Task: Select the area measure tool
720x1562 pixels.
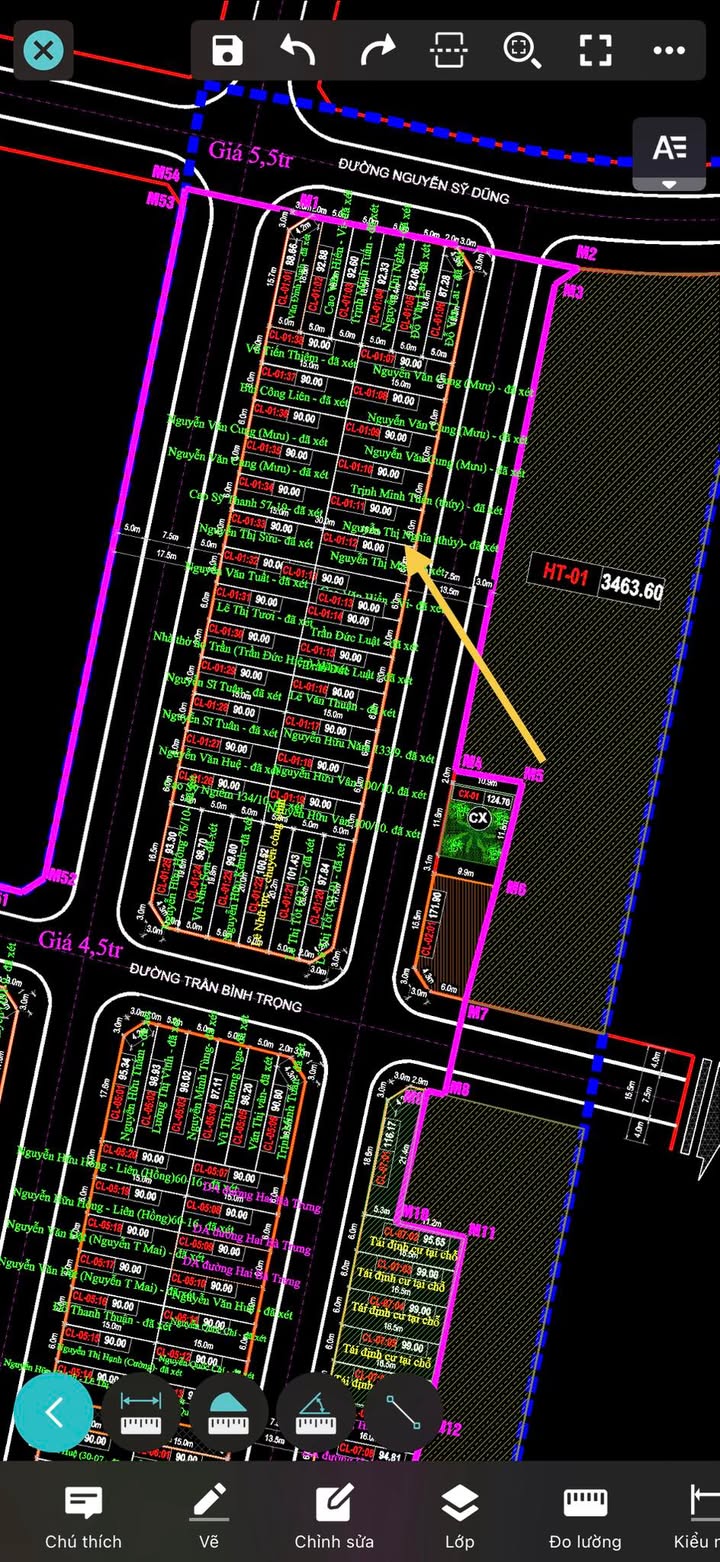Action: (228, 1413)
